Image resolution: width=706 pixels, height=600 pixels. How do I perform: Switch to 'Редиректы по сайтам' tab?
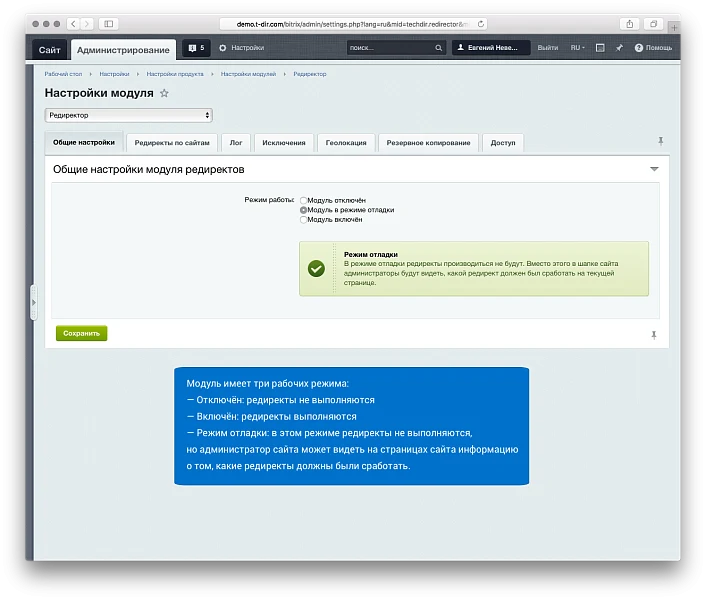click(172, 143)
